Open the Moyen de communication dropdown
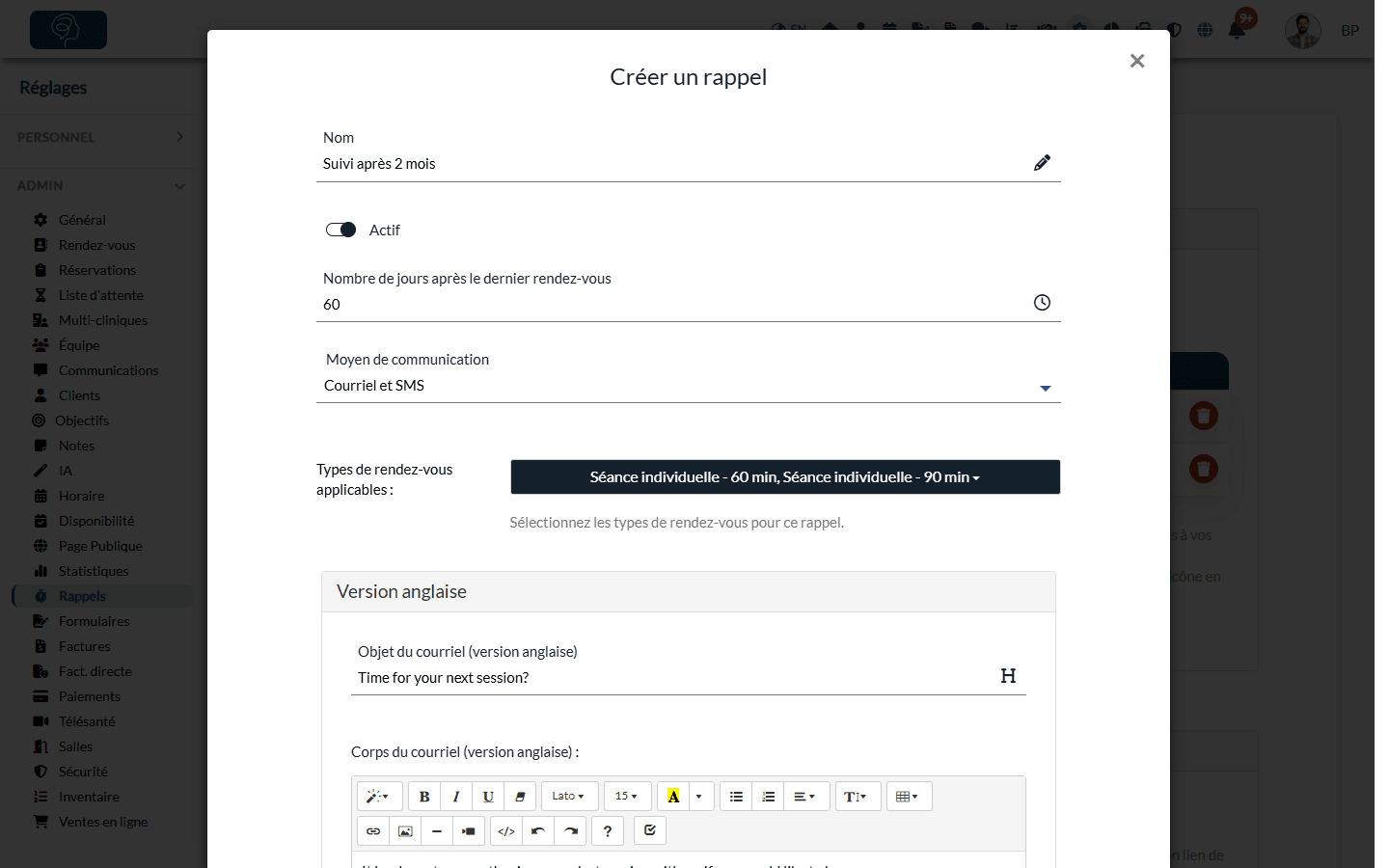 (x=689, y=386)
